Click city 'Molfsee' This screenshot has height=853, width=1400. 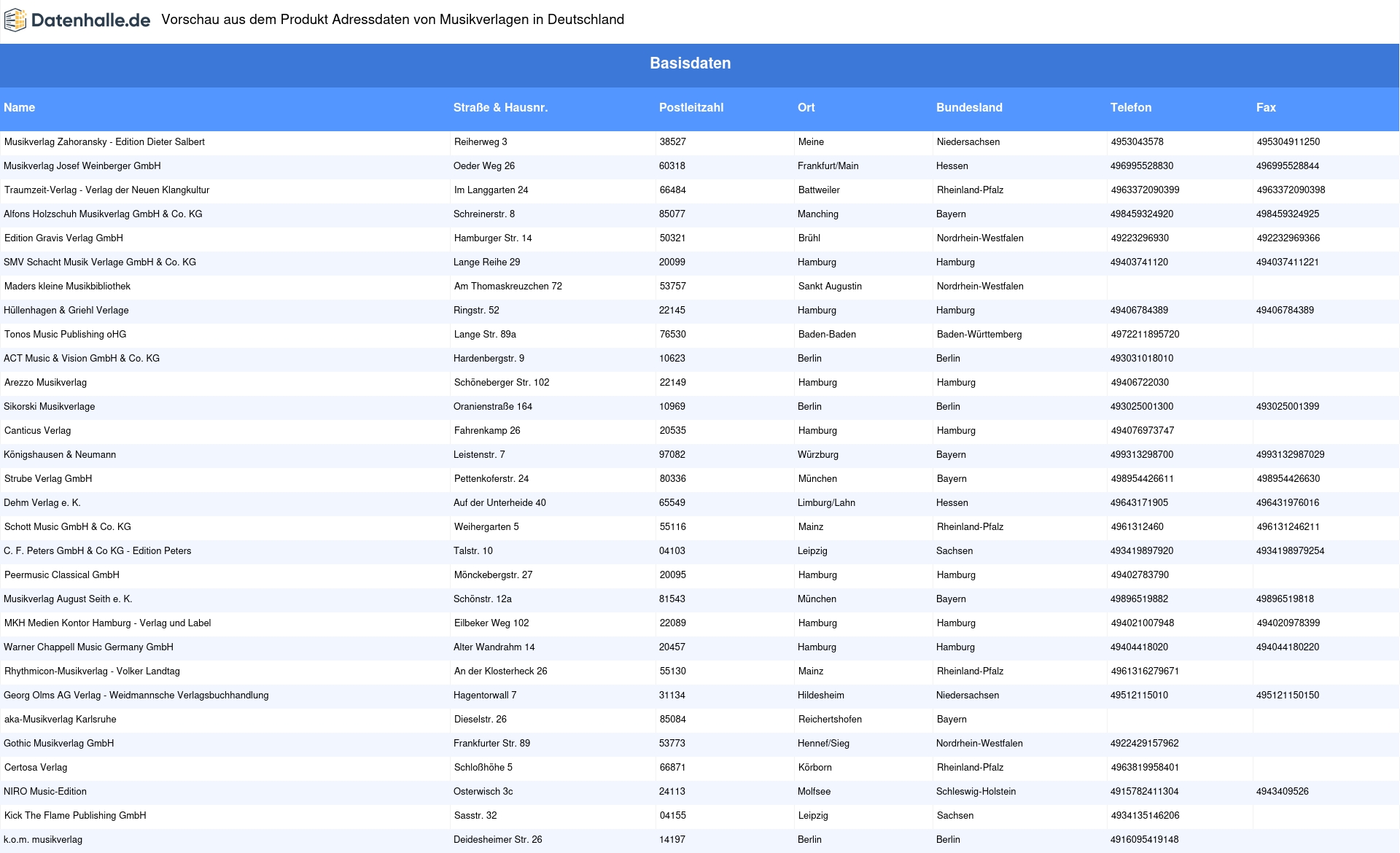[814, 792]
